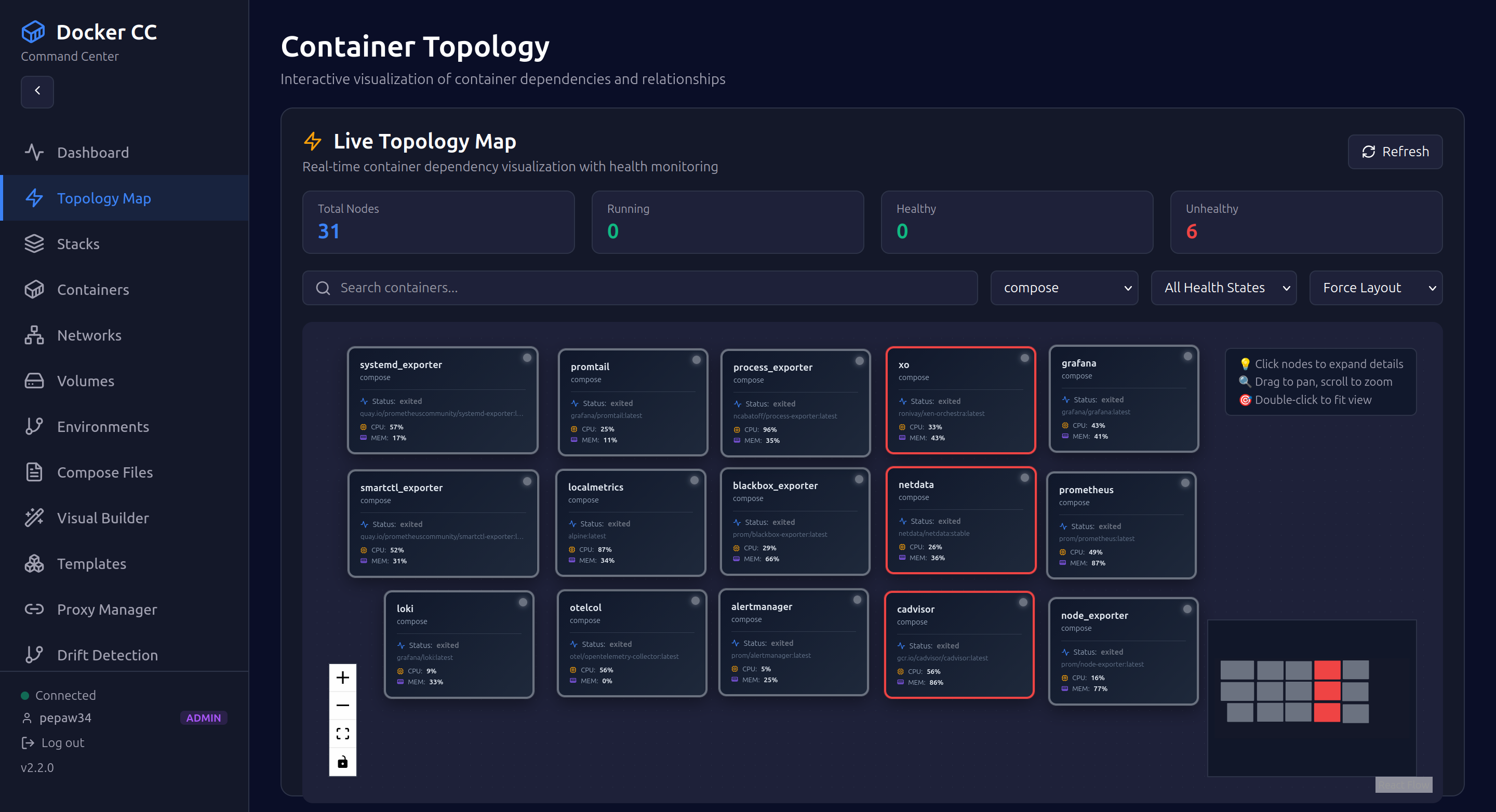
Task: Click the zoom in plus control
Action: tap(343, 678)
